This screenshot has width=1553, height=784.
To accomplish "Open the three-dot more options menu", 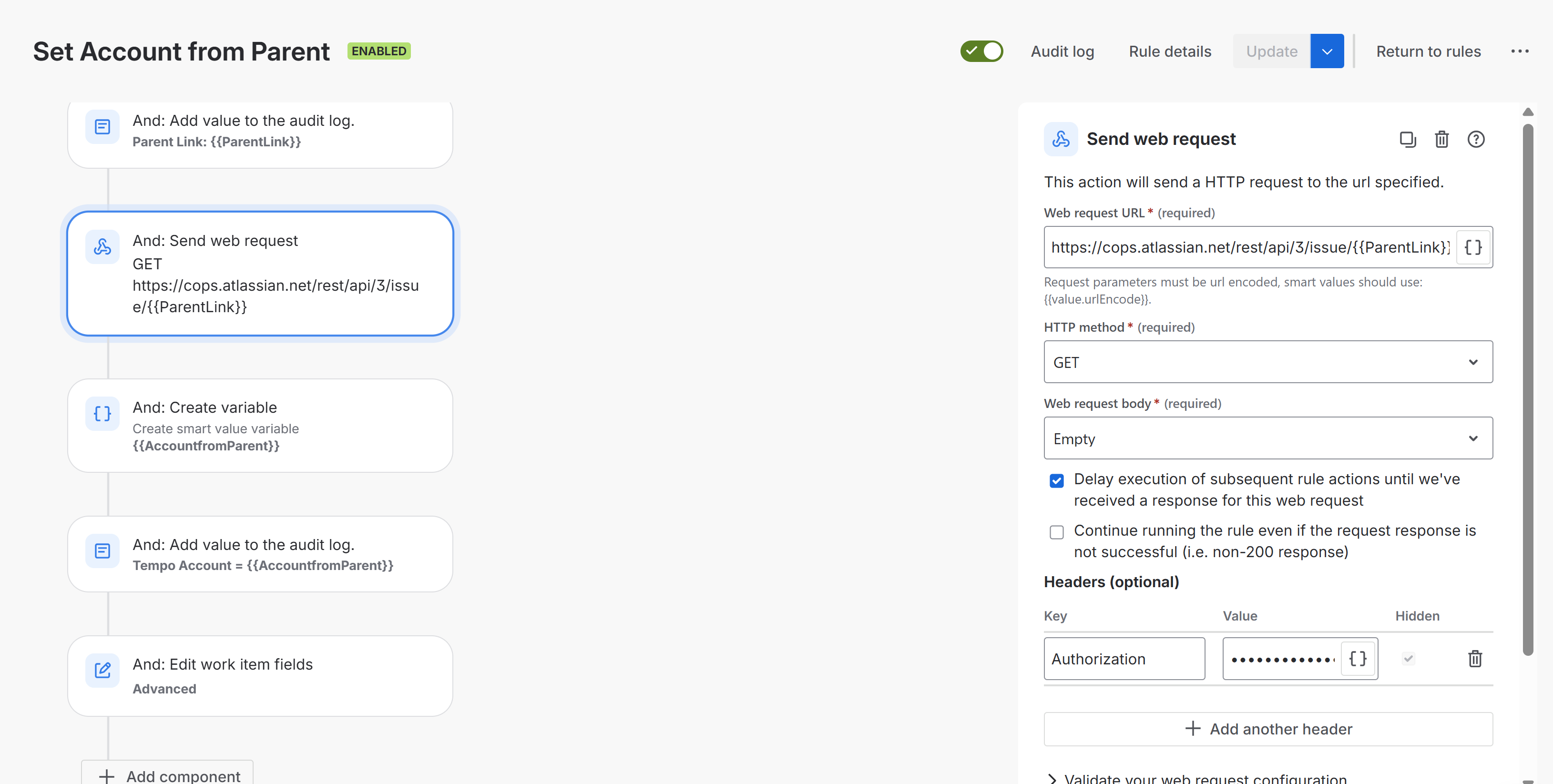I will tap(1519, 51).
